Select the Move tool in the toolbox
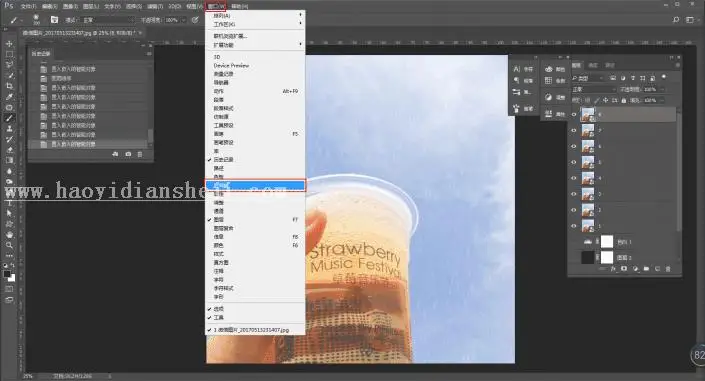Screen dimensions: 705x381 (9, 44)
